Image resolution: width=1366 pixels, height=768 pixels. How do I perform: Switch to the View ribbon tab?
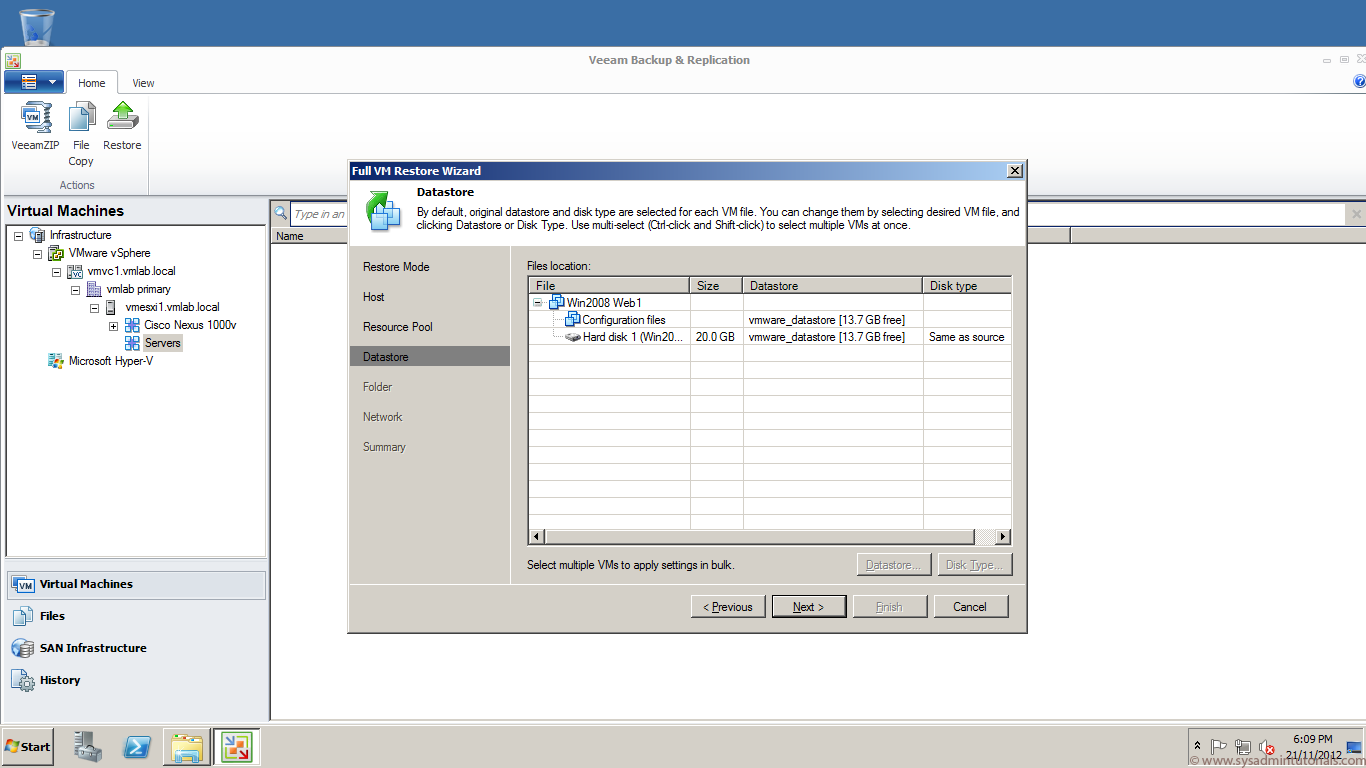click(x=143, y=83)
